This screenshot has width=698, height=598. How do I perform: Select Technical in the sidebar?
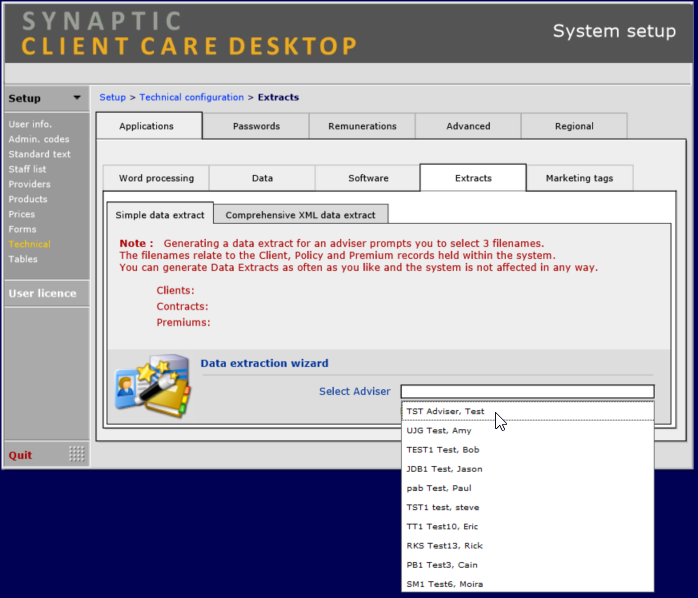29,244
